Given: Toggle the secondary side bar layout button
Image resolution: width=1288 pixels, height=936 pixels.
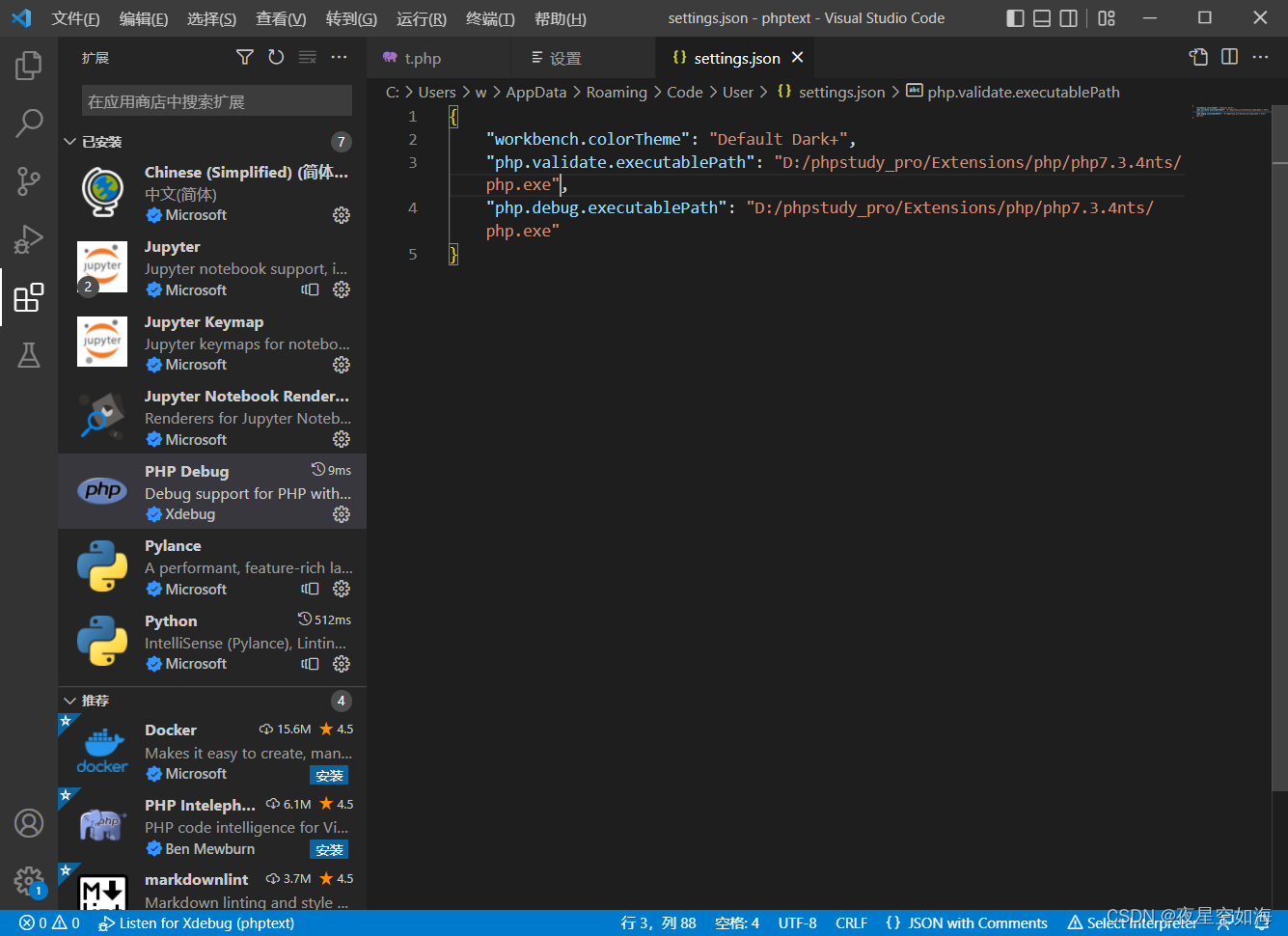Looking at the screenshot, I should point(1069,18).
